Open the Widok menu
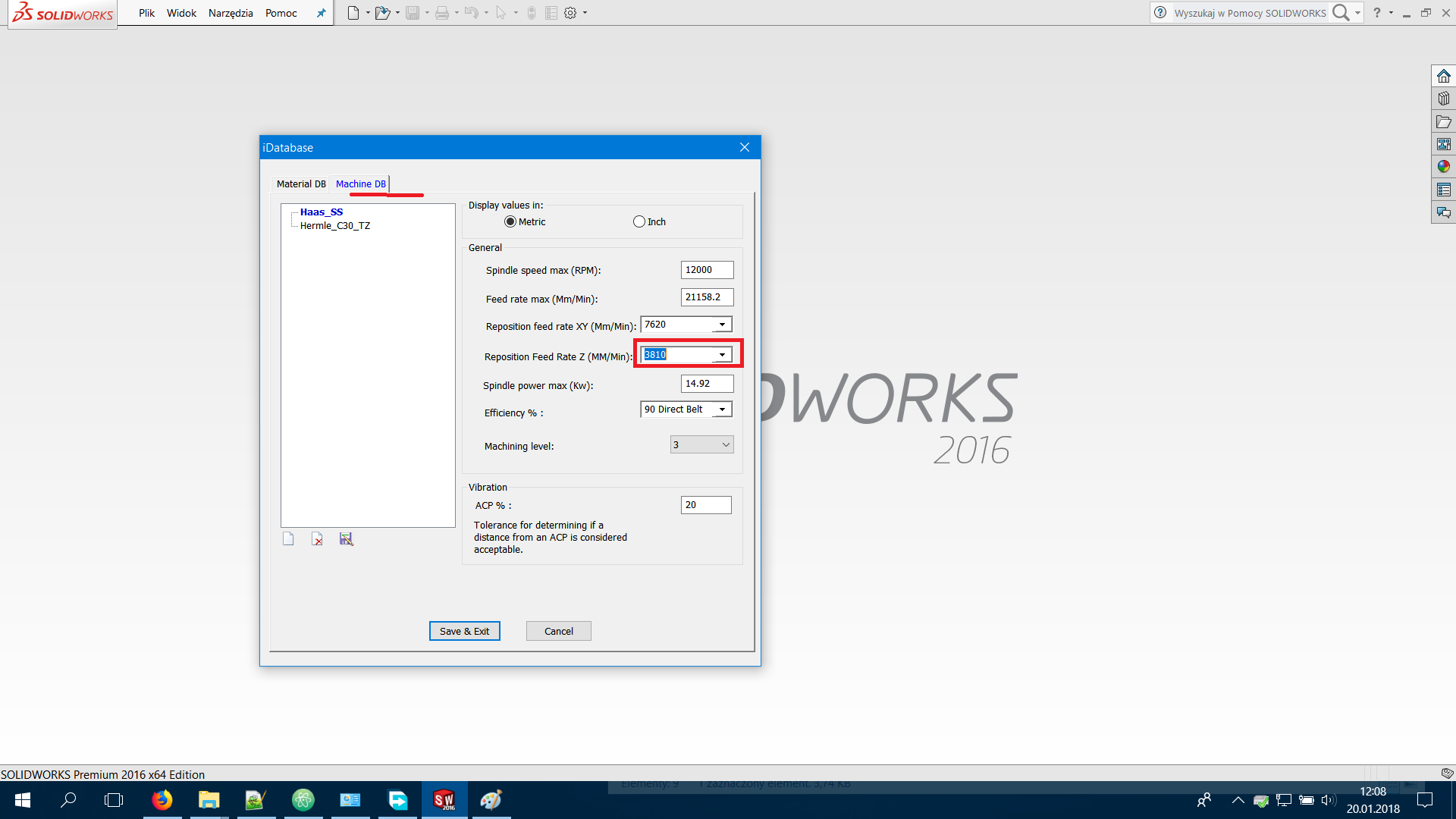 coord(181,13)
